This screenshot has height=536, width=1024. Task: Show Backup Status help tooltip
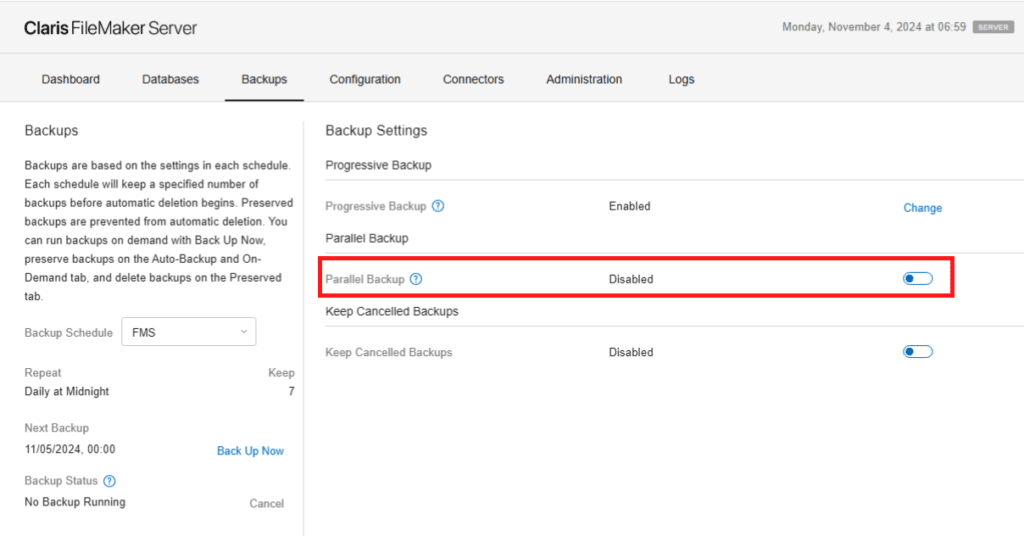click(110, 481)
